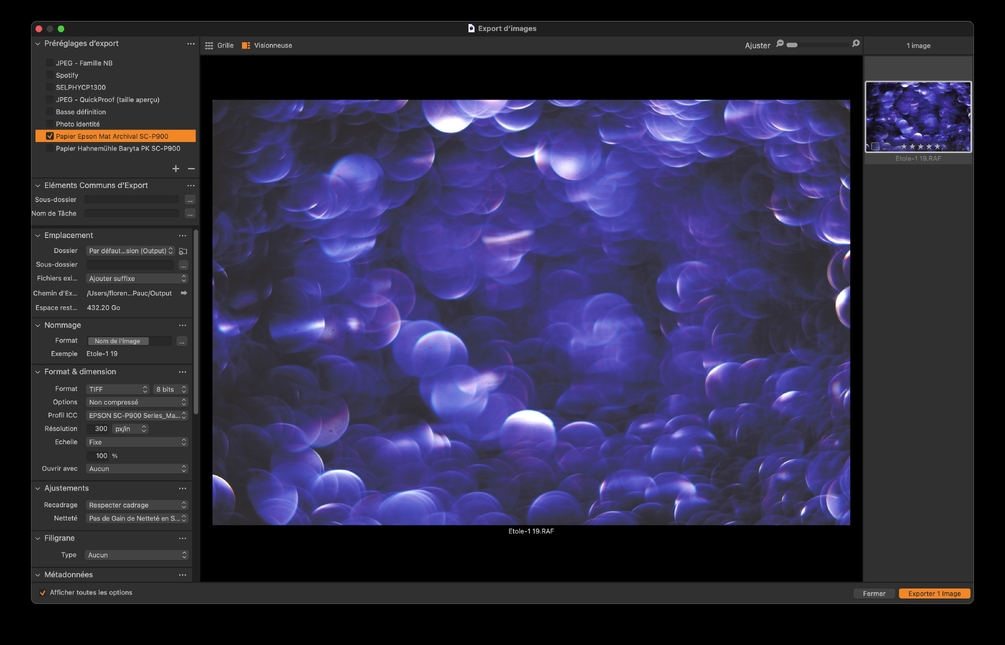Select the Etole-1 19.RAF thumbnail
The width and height of the screenshot is (1005, 645).
click(918, 117)
